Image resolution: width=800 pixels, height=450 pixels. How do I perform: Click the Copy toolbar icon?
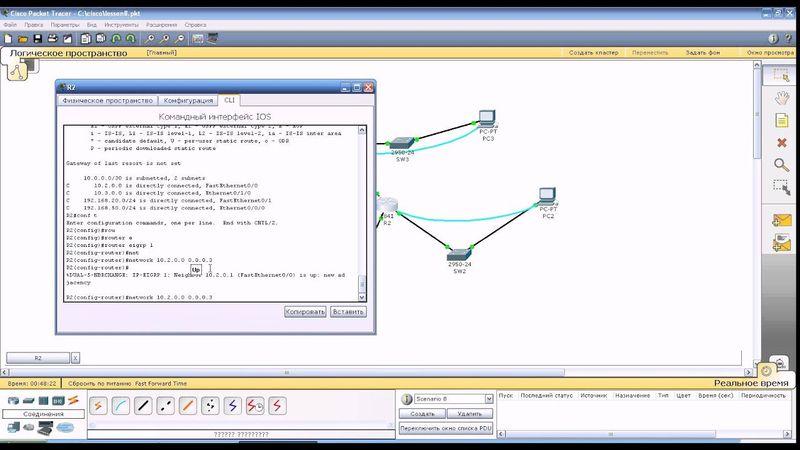(x=86, y=38)
